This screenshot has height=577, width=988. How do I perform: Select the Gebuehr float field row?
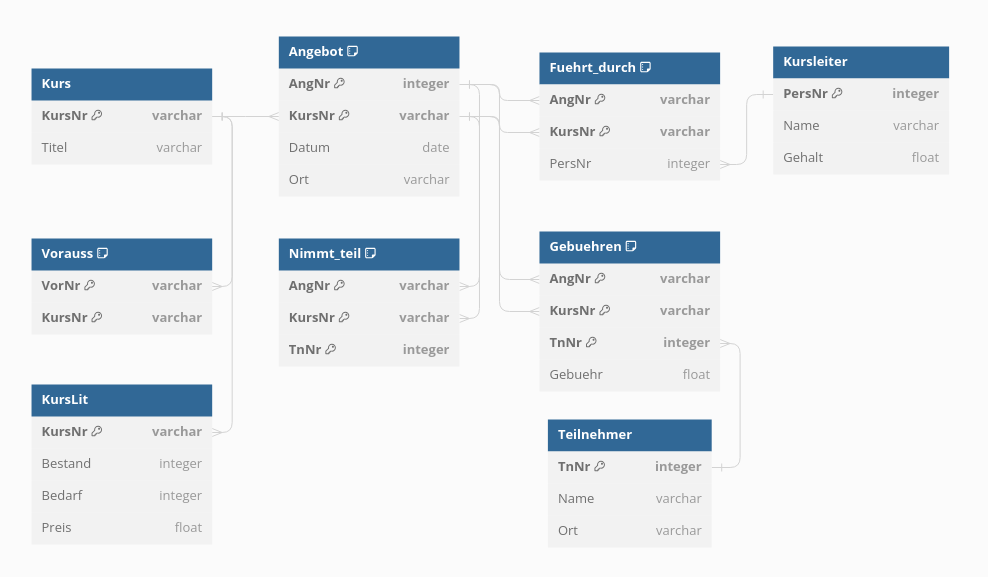[x=629, y=374]
